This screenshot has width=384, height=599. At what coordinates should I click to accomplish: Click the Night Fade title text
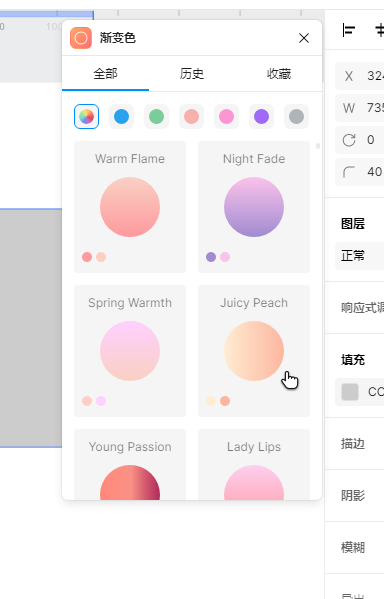(254, 159)
